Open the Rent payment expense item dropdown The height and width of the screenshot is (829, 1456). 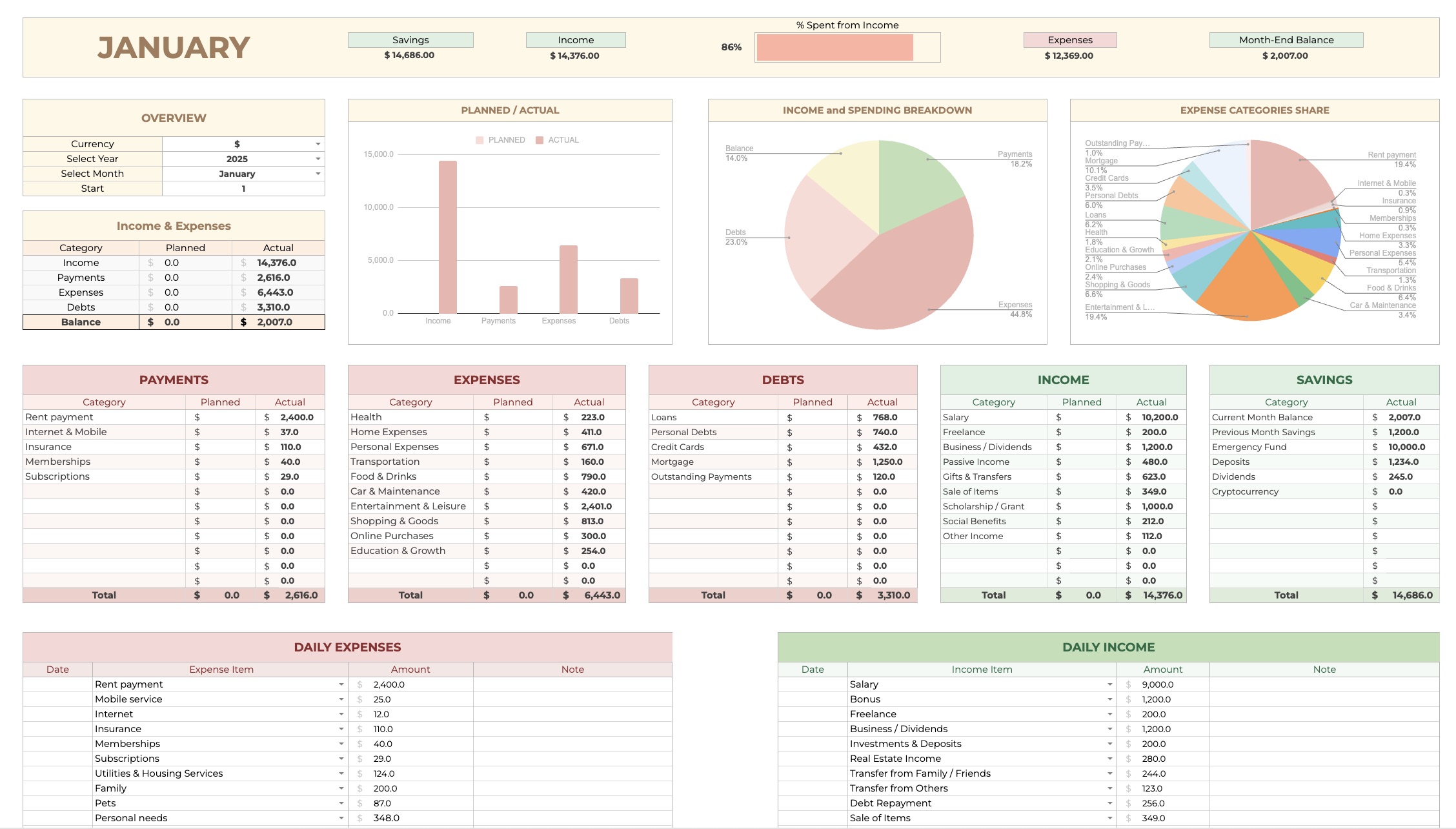(x=341, y=684)
